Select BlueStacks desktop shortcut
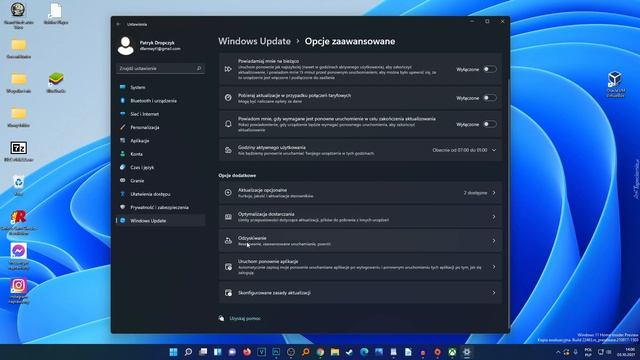This screenshot has width=640, height=360. coord(56,82)
